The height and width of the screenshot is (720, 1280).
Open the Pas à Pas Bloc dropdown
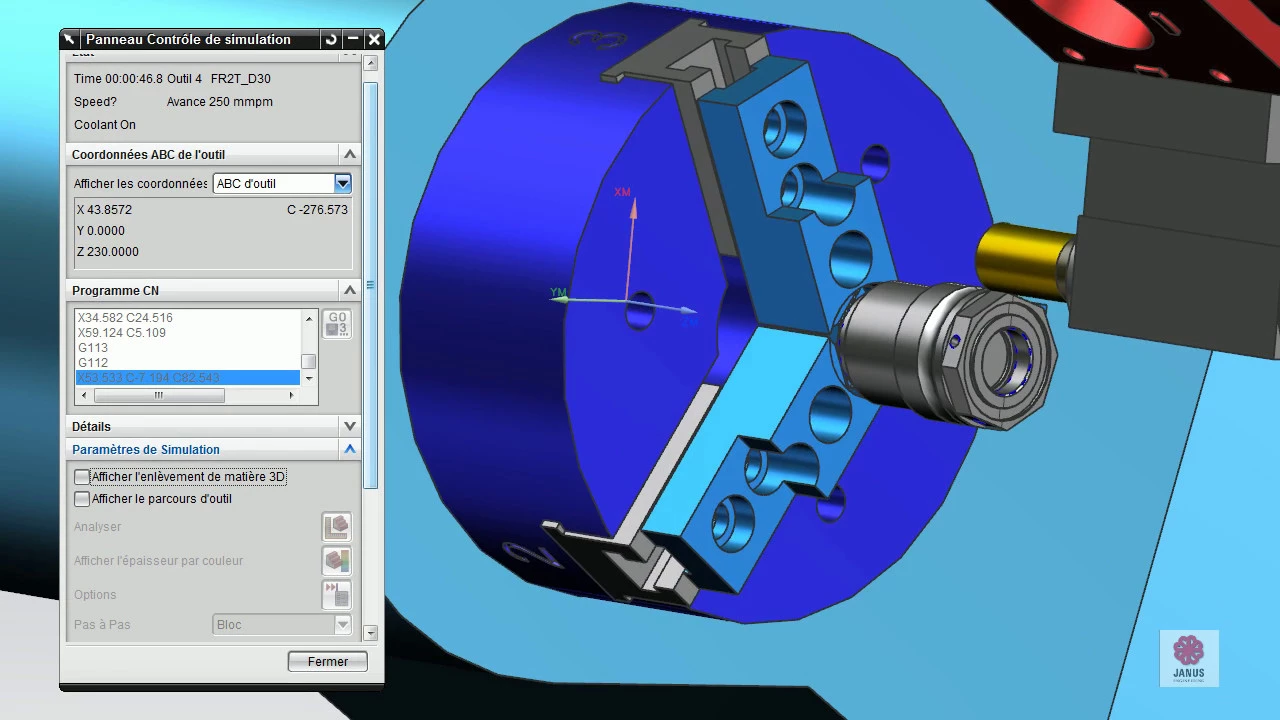point(282,624)
